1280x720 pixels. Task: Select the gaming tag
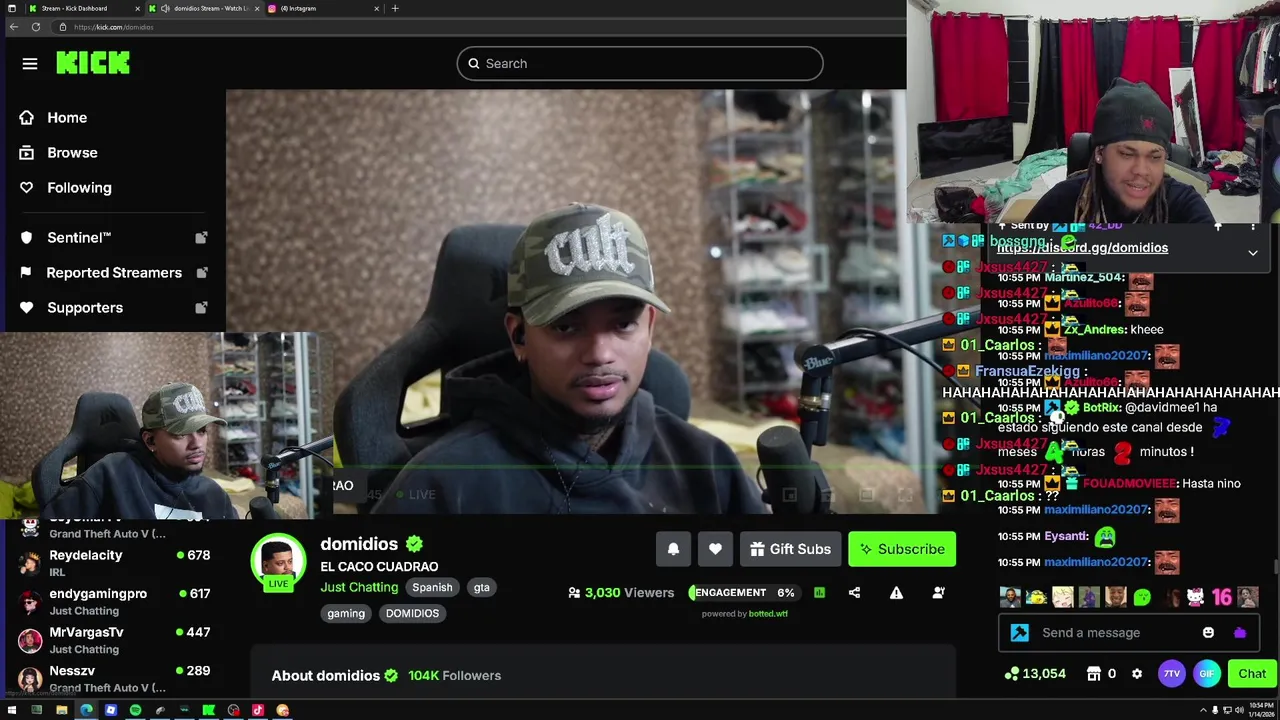[346, 614]
